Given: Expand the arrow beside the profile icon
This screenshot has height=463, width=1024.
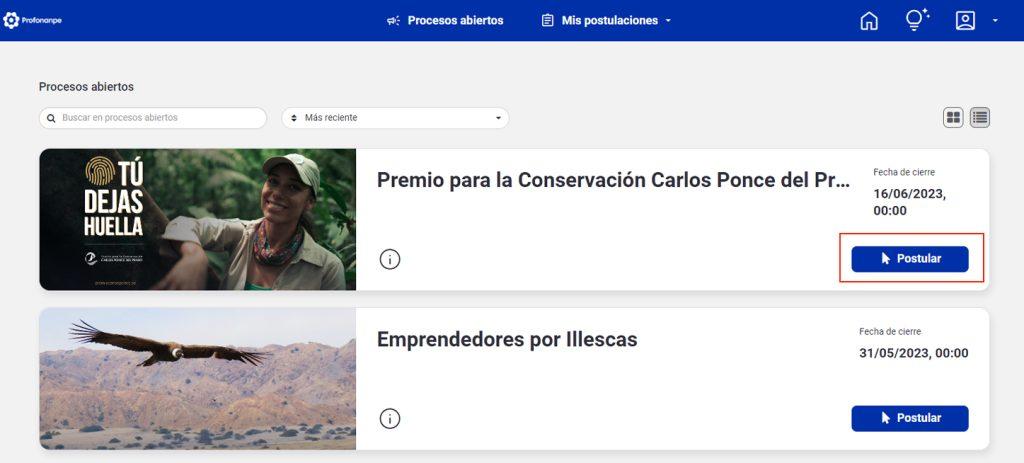Looking at the screenshot, I should (x=995, y=21).
